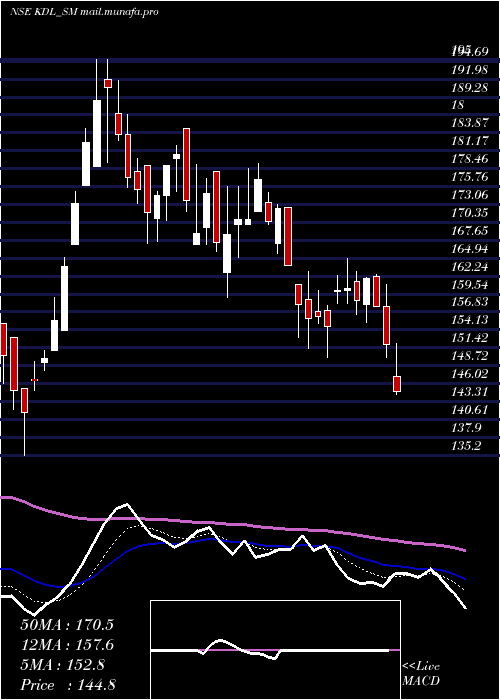500x700 pixels.
Task: Click the 154.13 price axis label
Action: [470, 320]
